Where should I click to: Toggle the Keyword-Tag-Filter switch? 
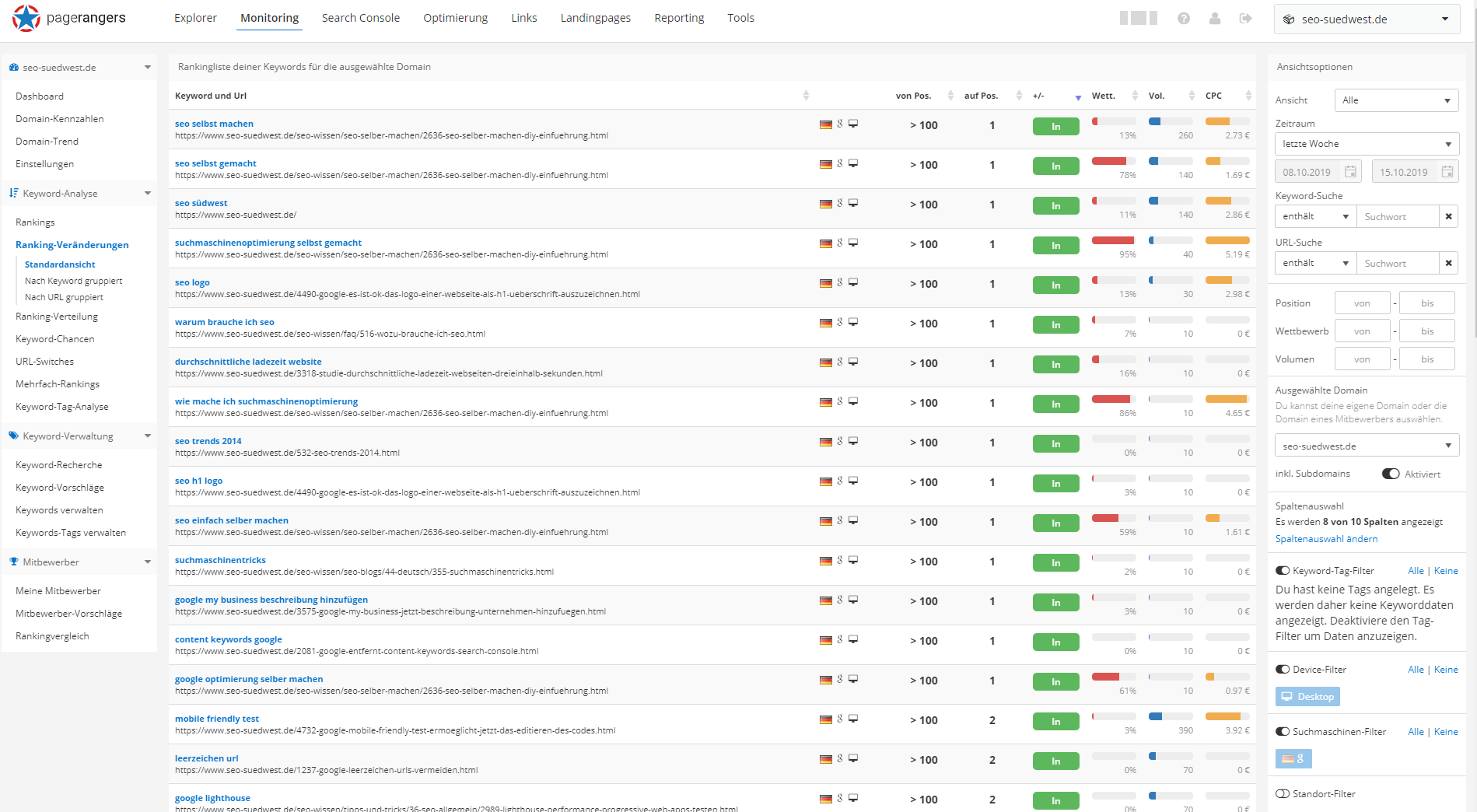click(x=1283, y=570)
